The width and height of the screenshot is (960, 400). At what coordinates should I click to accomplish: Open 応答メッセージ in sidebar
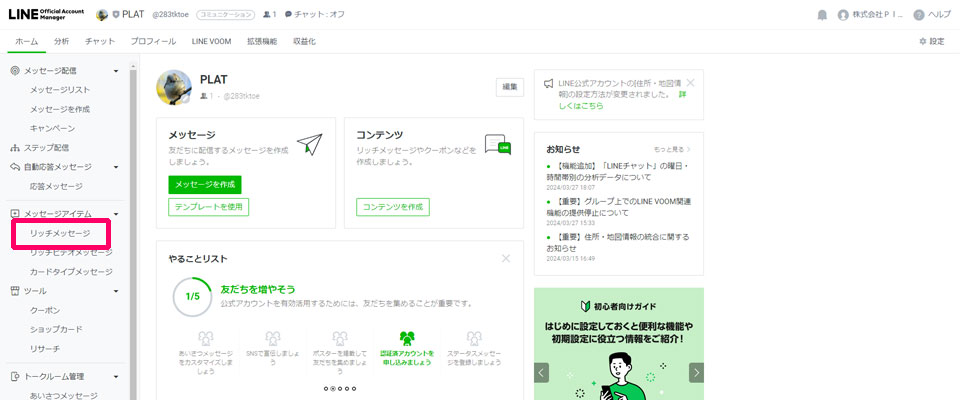pos(56,186)
